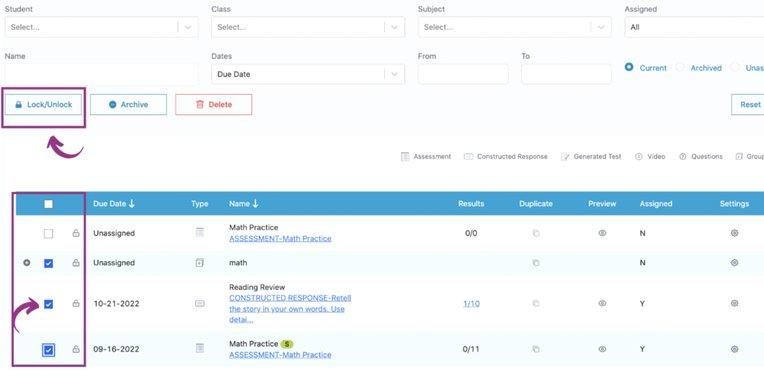This screenshot has width=764, height=379.
Task: Uncheck the 09-16-2022 Math Practice checkbox
Action: click(49, 350)
